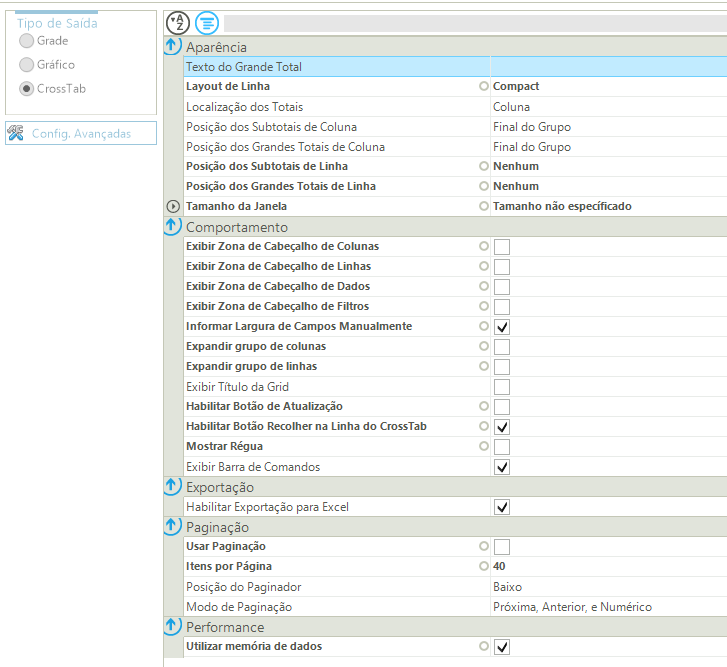Edit the Itens por Página value

(607, 567)
